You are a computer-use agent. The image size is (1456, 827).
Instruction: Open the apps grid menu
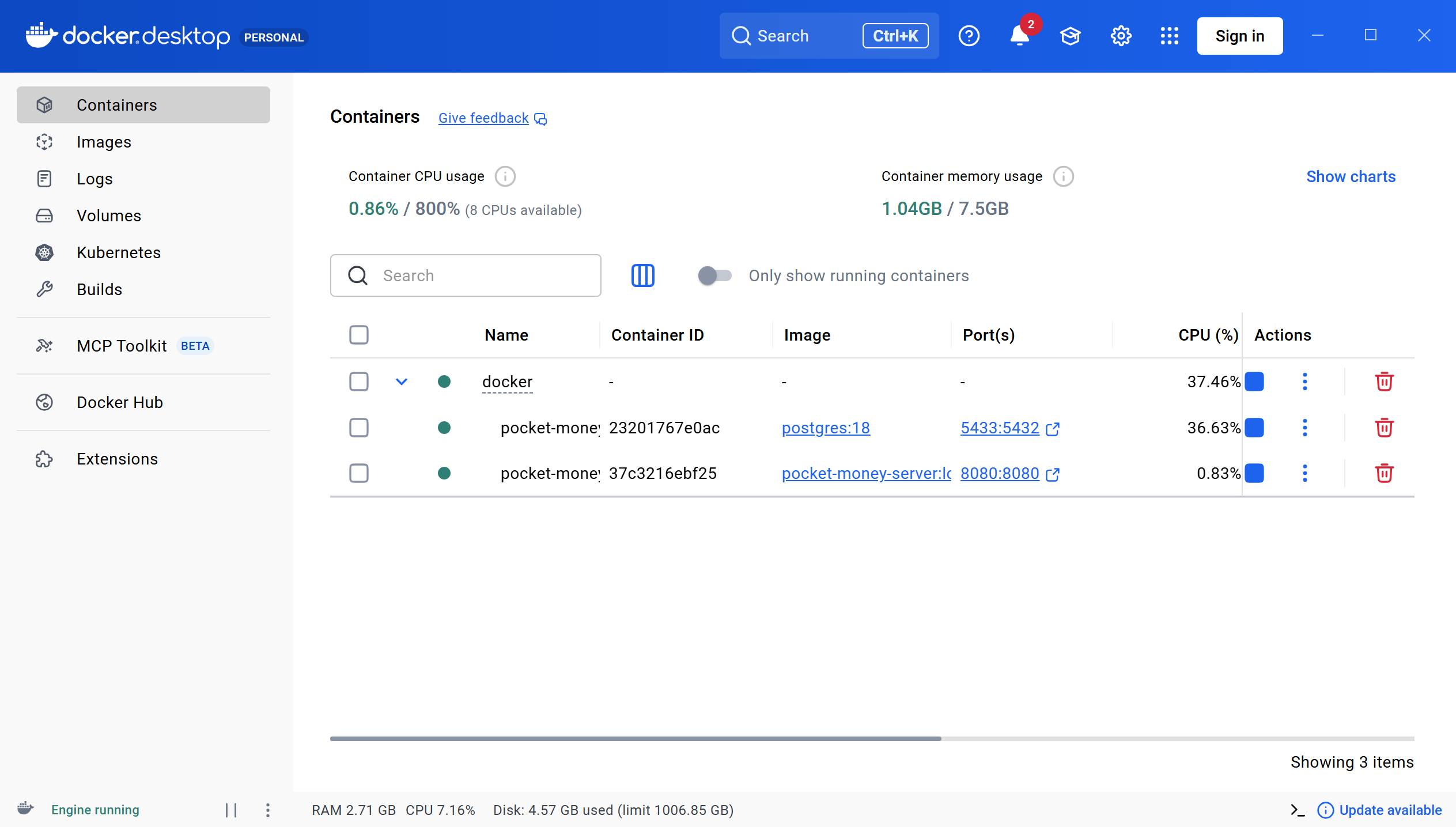(x=1169, y=36)
